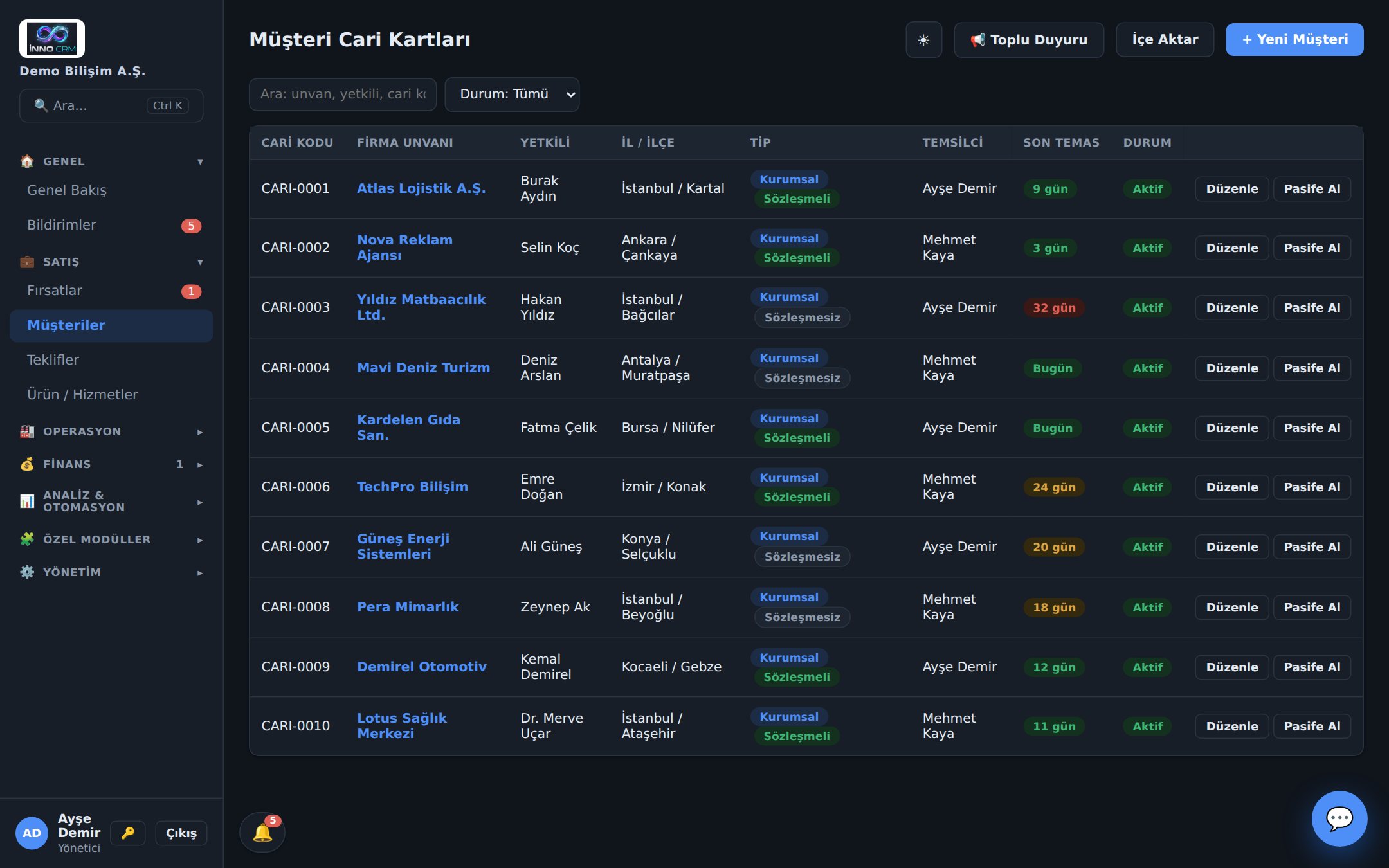Open Bildirimler menu item
This screenshot has width=1389, height=868.
pyautogui.click(x=111, y=225)
